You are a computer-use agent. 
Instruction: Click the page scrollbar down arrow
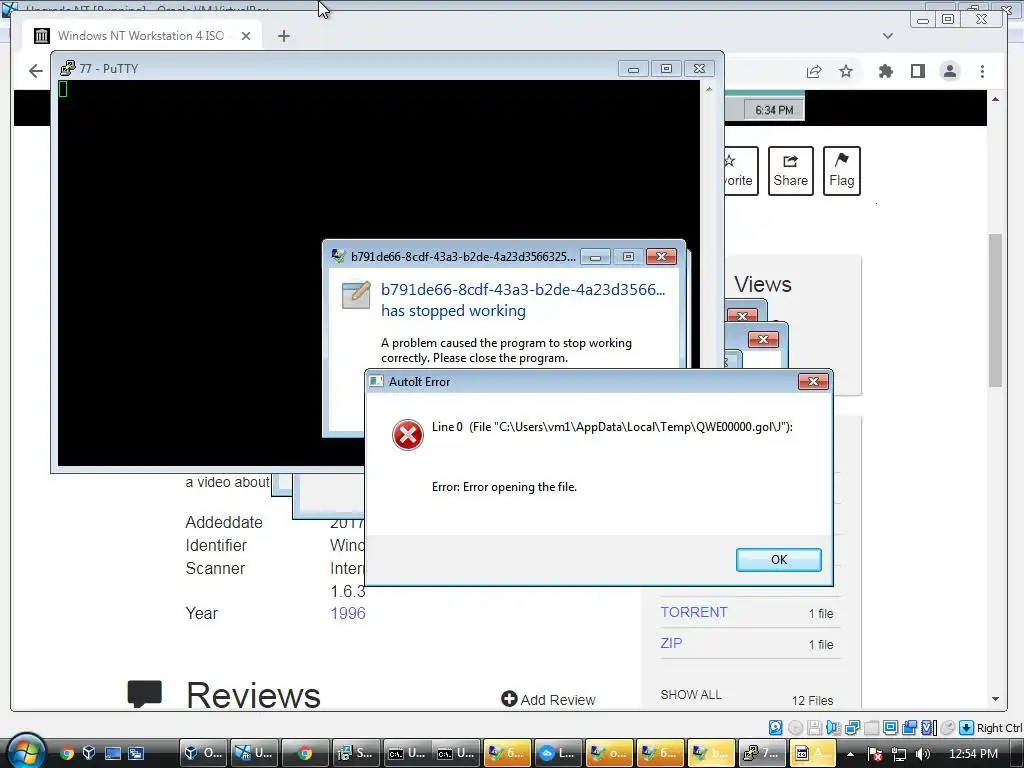[x=995, y=699]
